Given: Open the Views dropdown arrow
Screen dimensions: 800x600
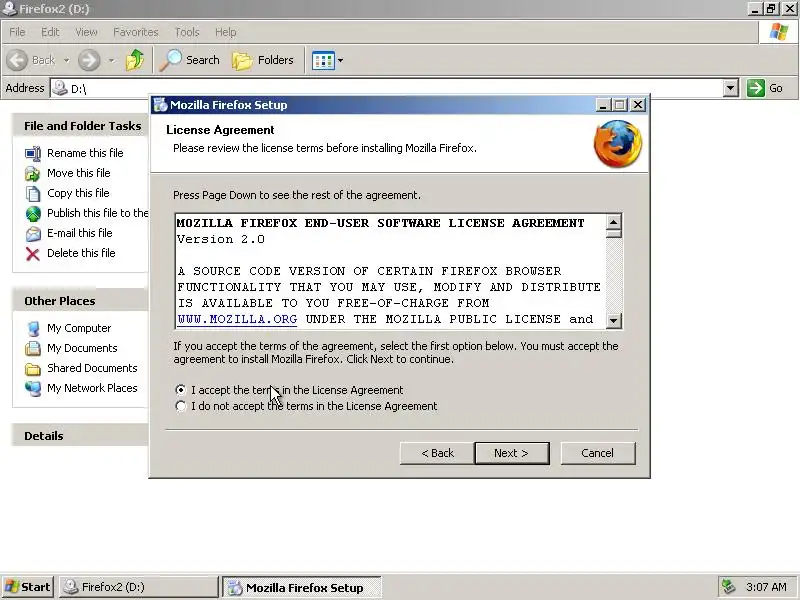Looking at the screenshot, I should (x=340, y=60).
